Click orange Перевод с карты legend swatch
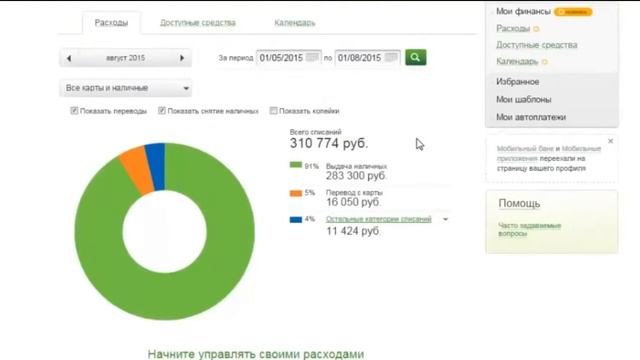This screenshot has width=640, height=360. [x=296, y=193]
